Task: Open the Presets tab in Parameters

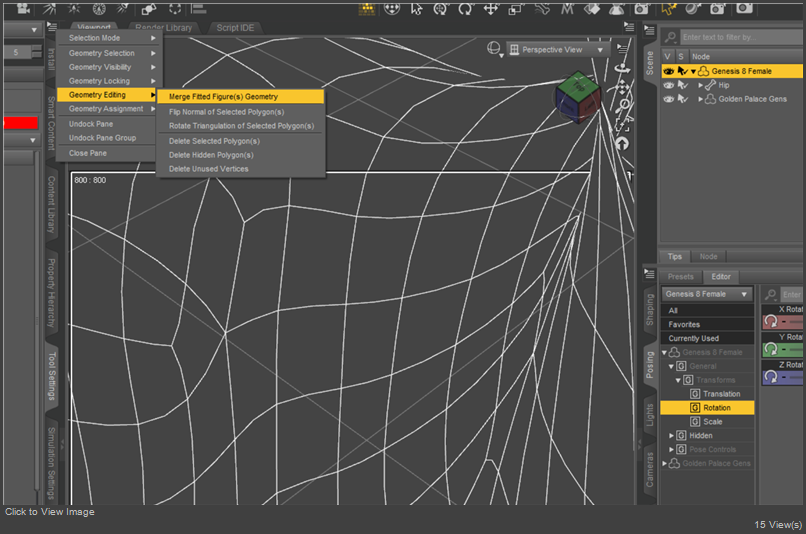Action: [x=681, y=277]
